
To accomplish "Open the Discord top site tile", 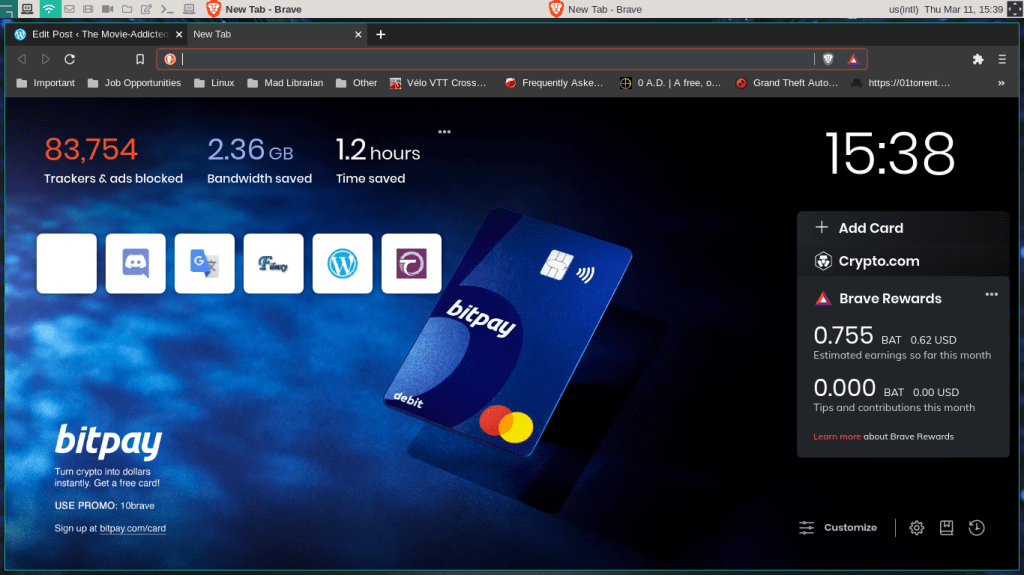I will click(x=136, y=263).
